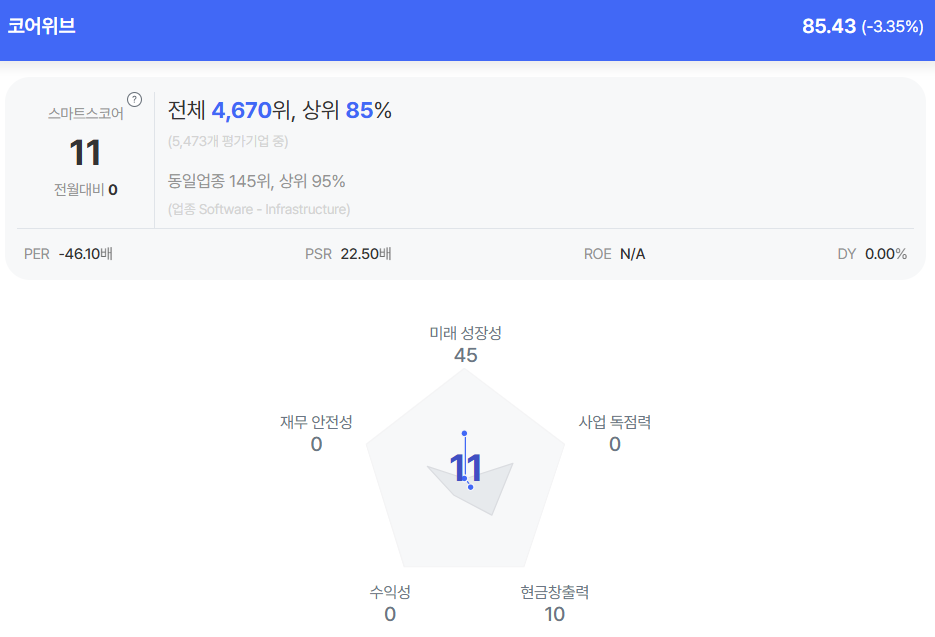The image size is (935, 637).
Task: Click the DY 0.00% metric
Action: click(872, 254)
